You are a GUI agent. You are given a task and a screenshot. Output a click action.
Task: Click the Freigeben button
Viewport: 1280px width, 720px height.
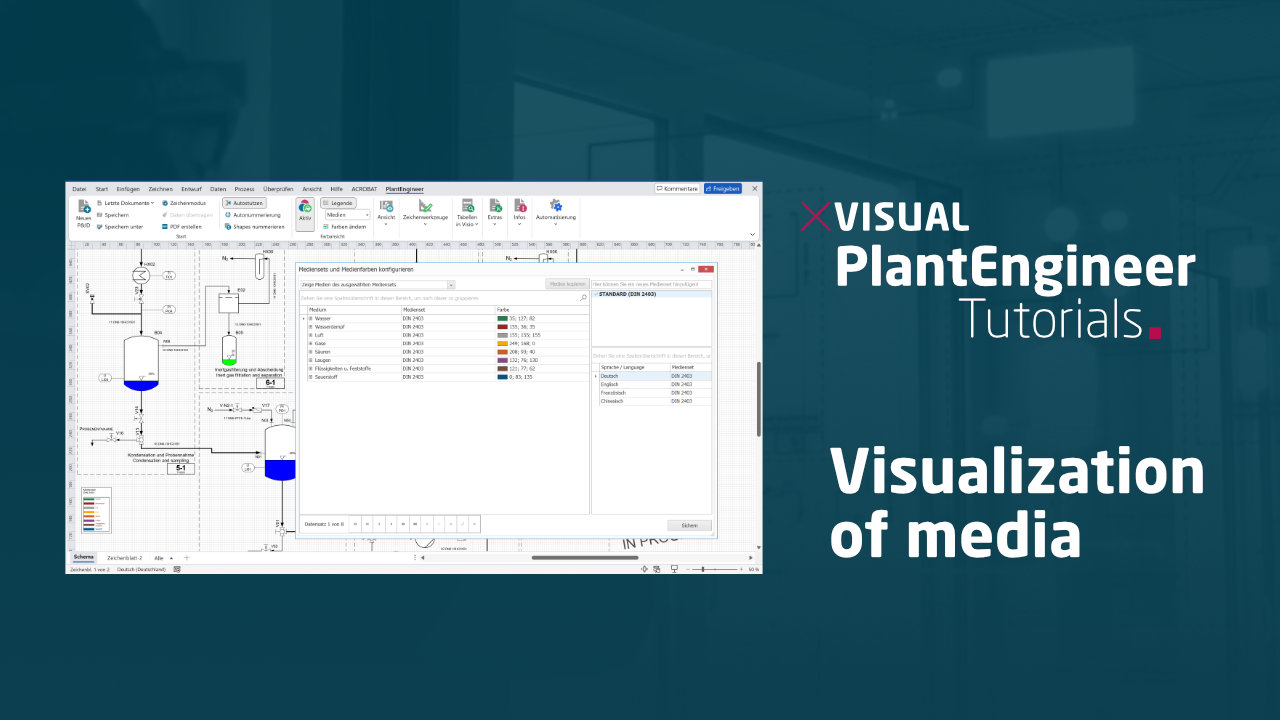[722, 188]
